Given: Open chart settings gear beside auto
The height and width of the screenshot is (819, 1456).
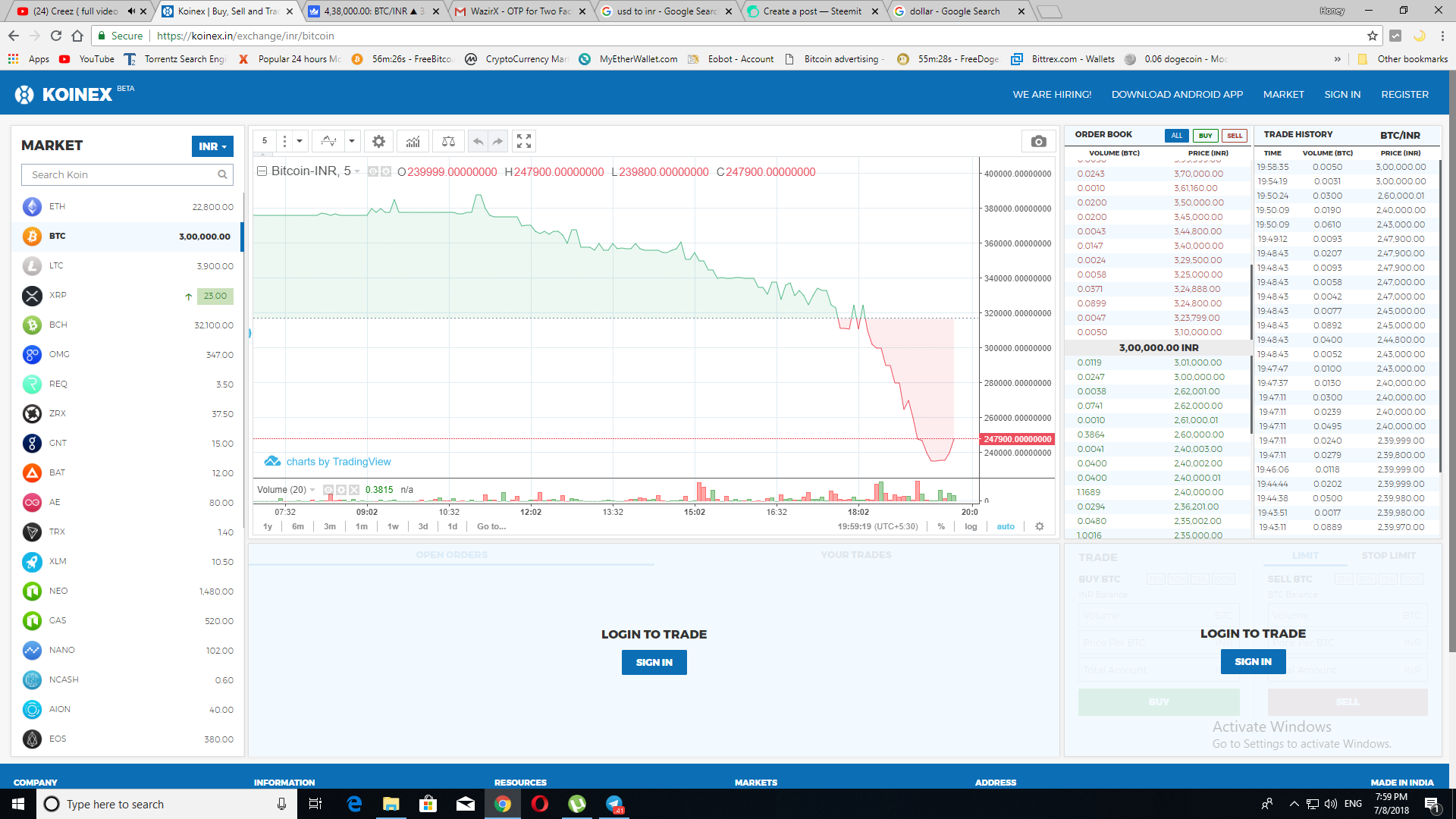Looking at the screenshot, I should pyautogui.click(x=1040, y=526).
